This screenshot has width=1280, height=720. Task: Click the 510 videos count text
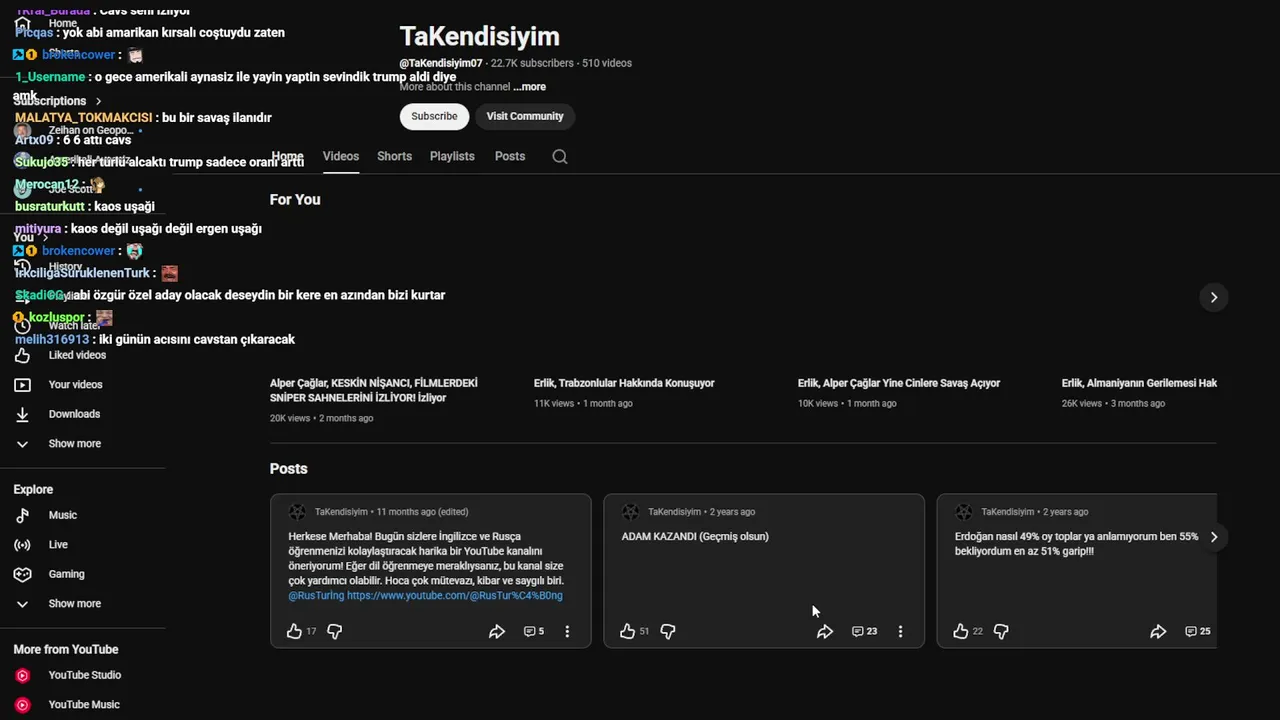tap(607, 63)
